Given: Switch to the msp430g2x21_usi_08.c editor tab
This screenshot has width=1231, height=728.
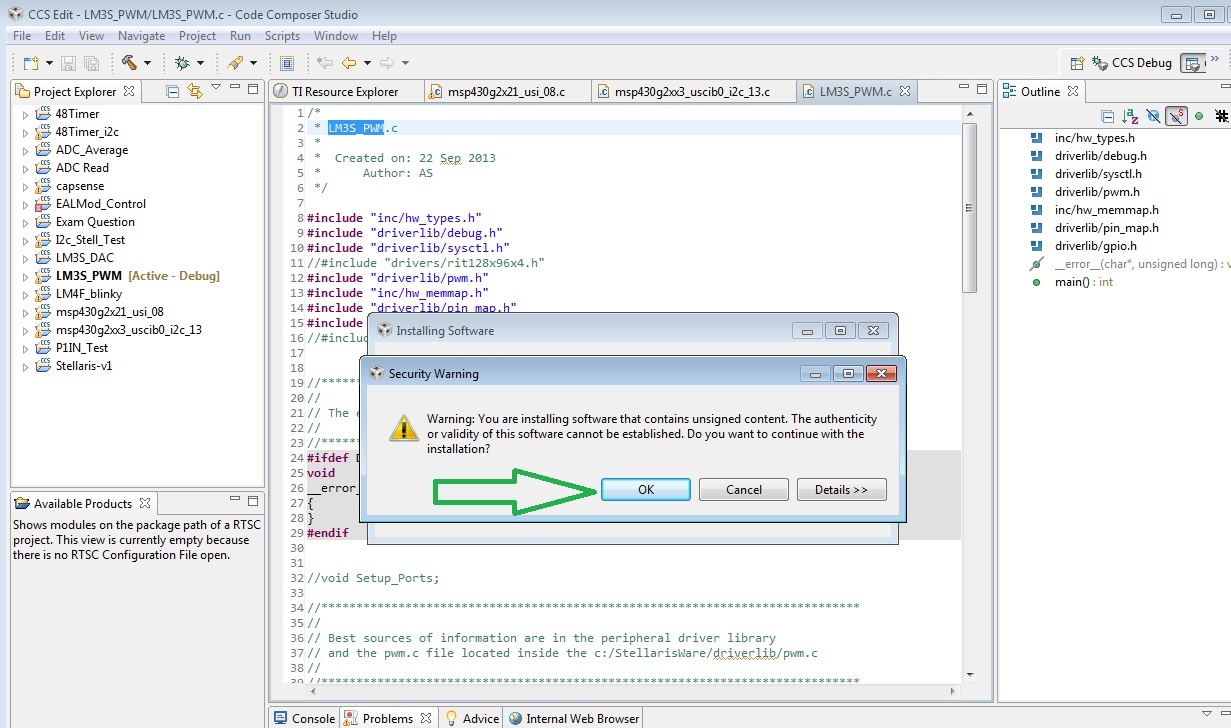Looking at the screenshot, I should (505, 91).
